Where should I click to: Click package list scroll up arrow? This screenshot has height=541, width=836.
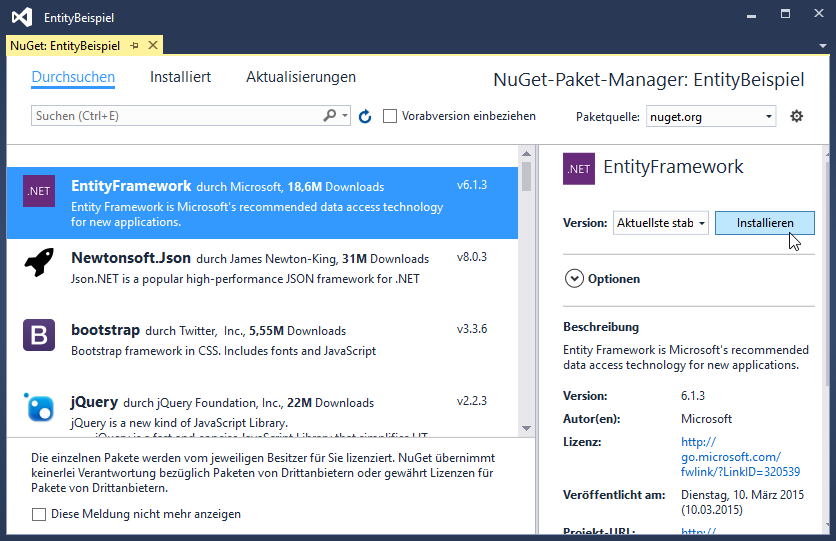(526, 154)
